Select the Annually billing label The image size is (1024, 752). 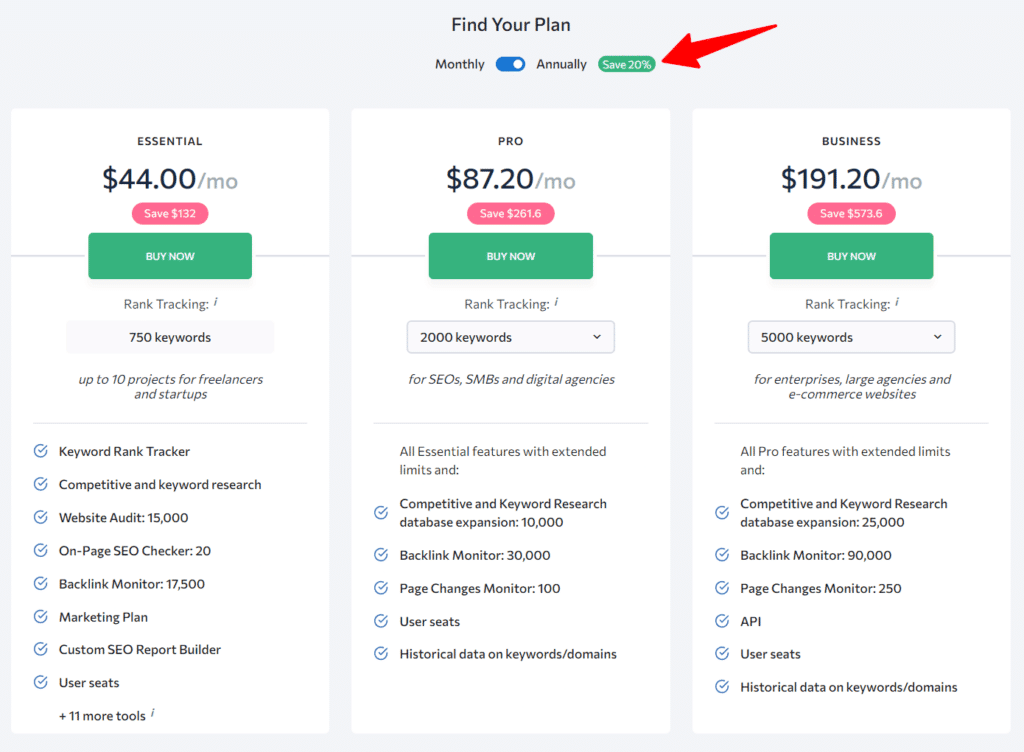(561, 63)
